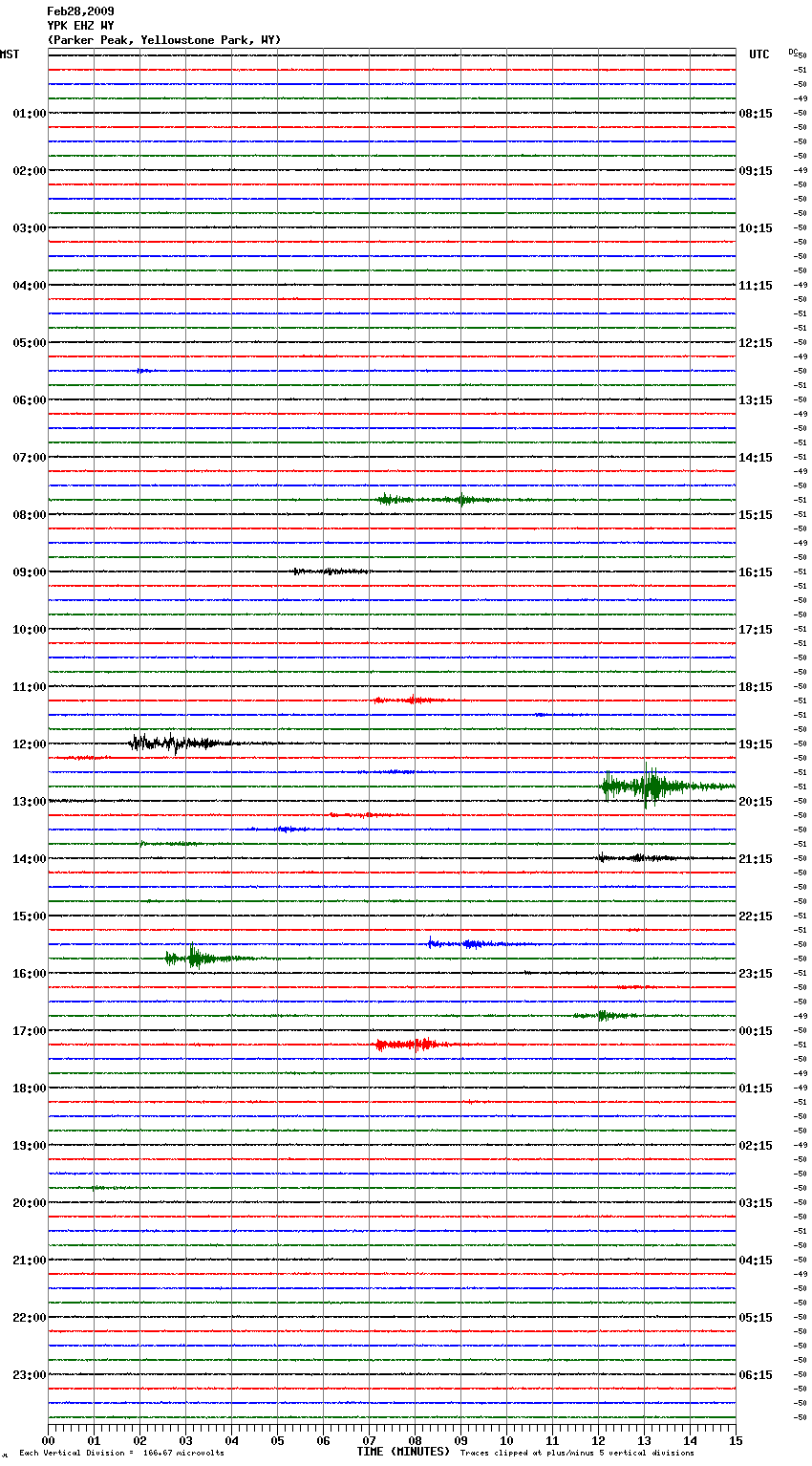Image resolution: width=812 pixels, height=1466 pixels.
Task: Click the TIME (MINUTES) axis title
Action: coord(403,1452)
